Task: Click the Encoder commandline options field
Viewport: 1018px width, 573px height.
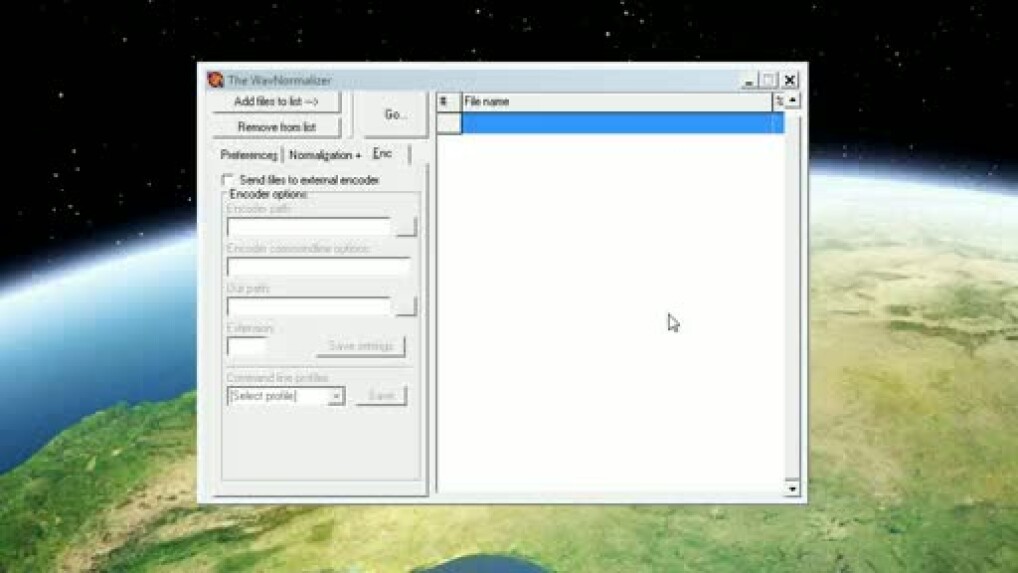Action: (x=318, y=267)
